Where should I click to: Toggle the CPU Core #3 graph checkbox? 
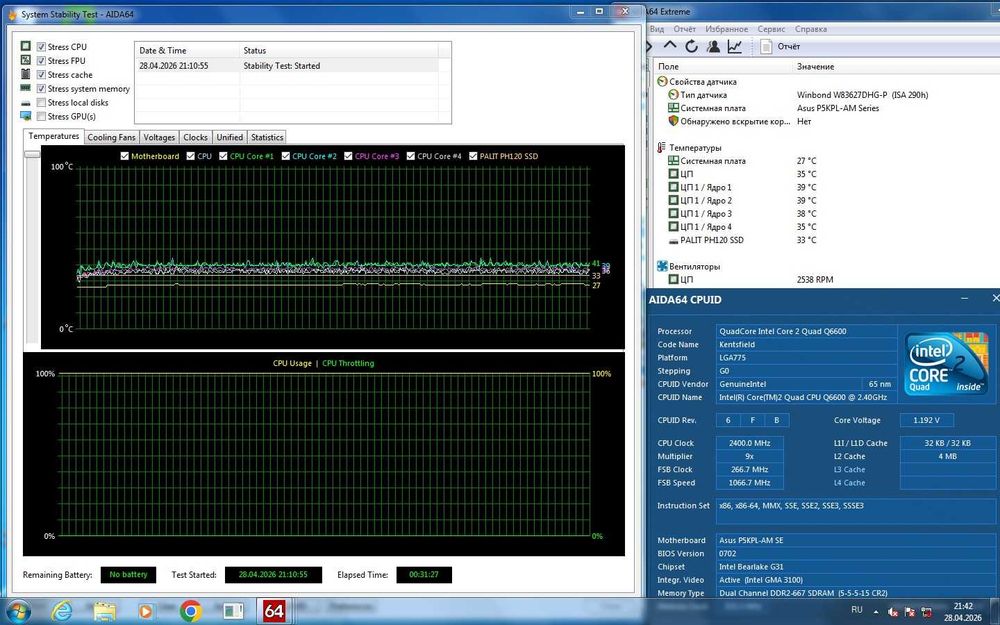click(x=348, y=156)
